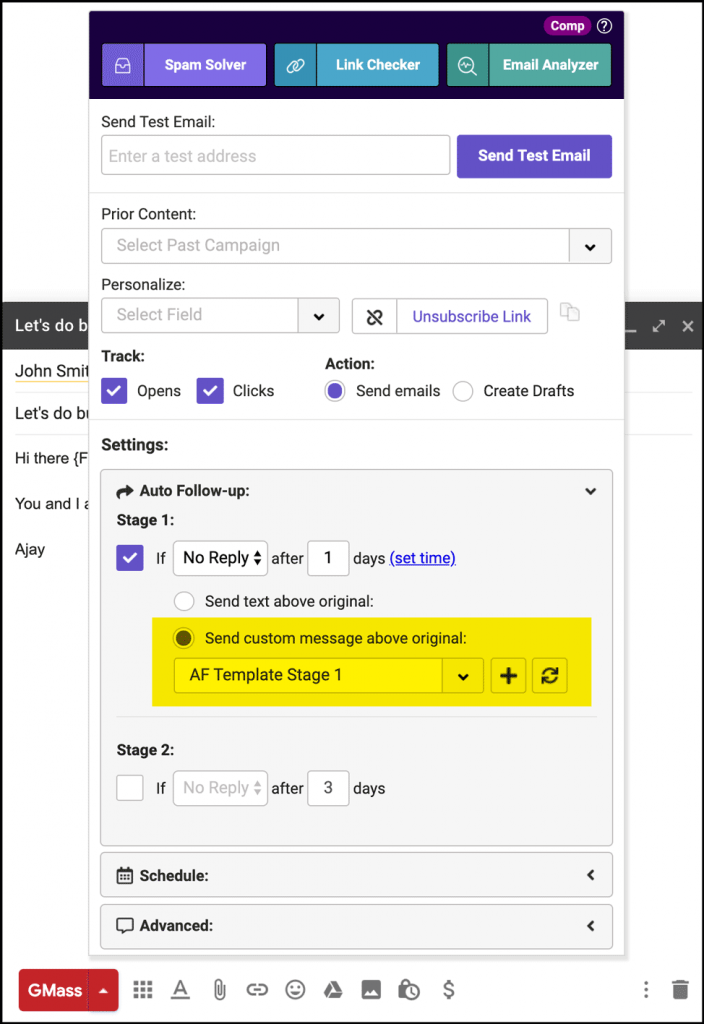
Task: Click the discard draft trash icon
Action: pyautogui.click(x=680, y=989)
